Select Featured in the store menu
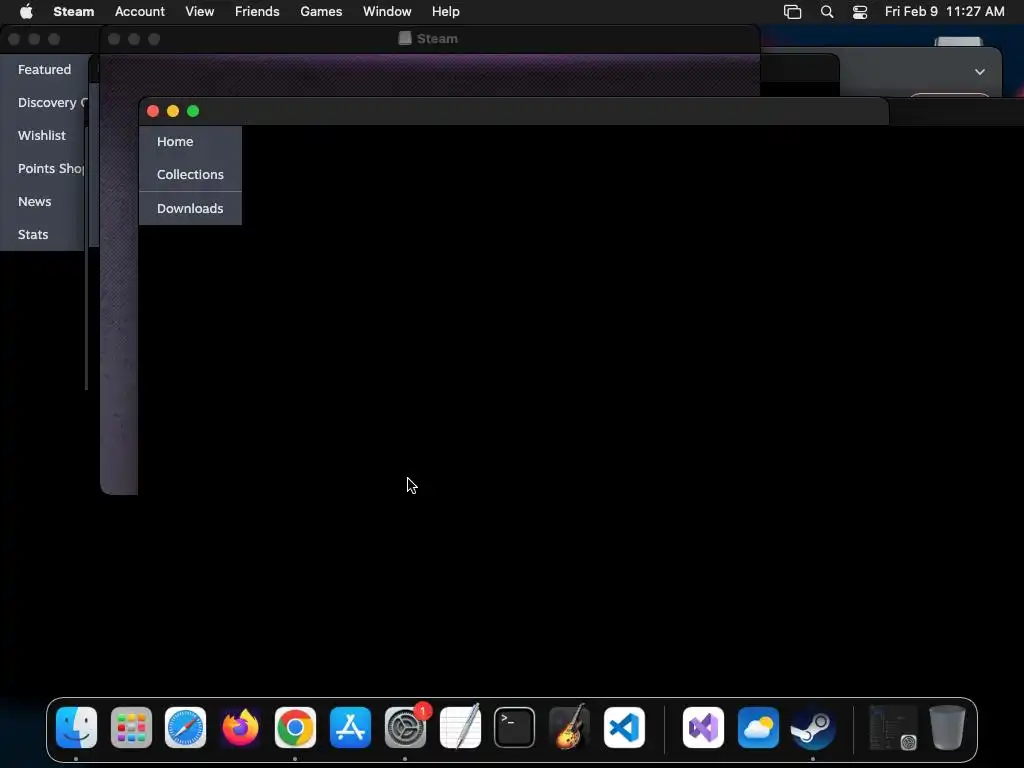The image size is (1024, 768). click(x=44, y=69)
